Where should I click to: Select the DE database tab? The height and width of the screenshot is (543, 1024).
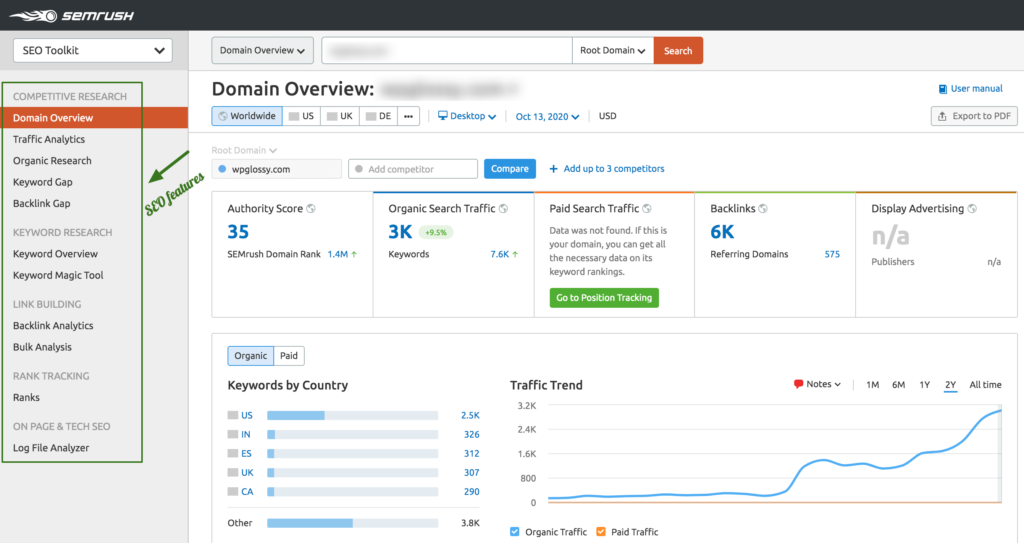click(x=378, y=116)
